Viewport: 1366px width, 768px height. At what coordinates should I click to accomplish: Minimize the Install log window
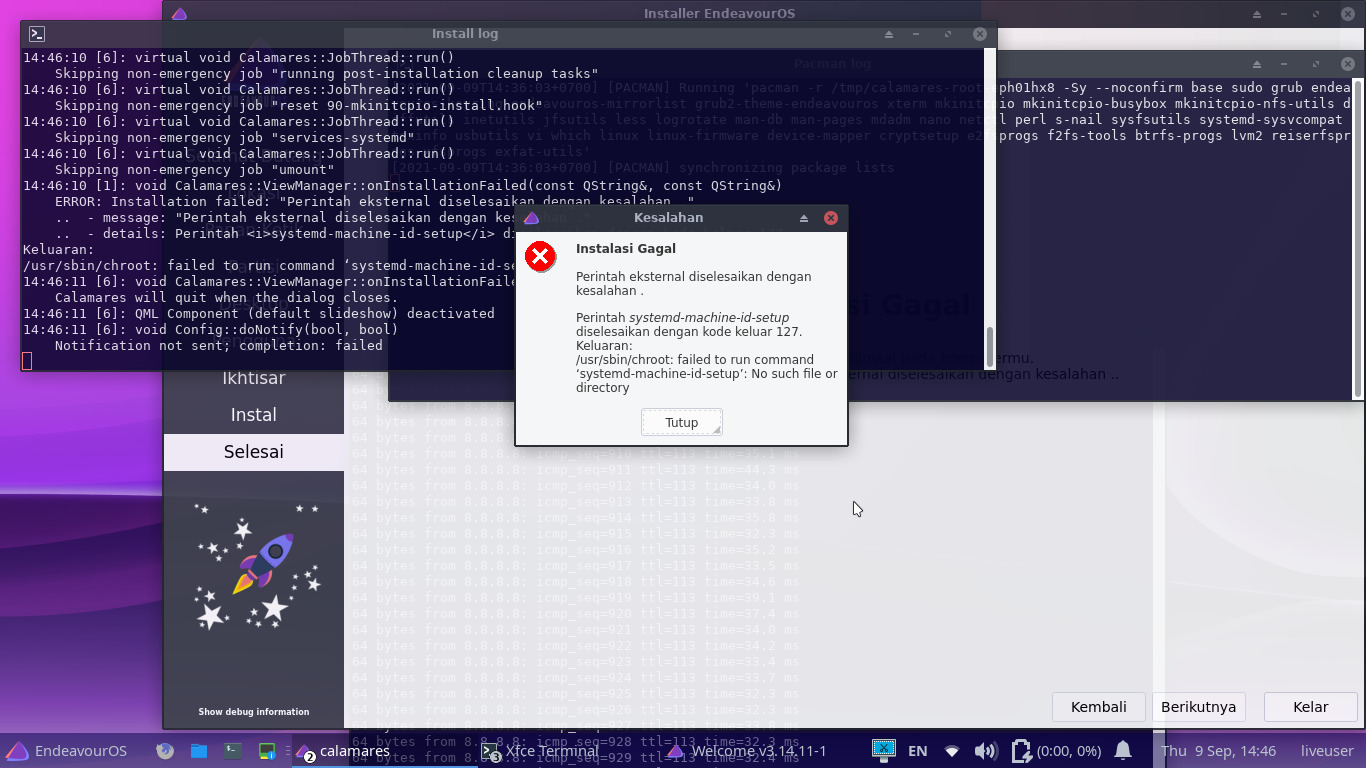(918, 34)
